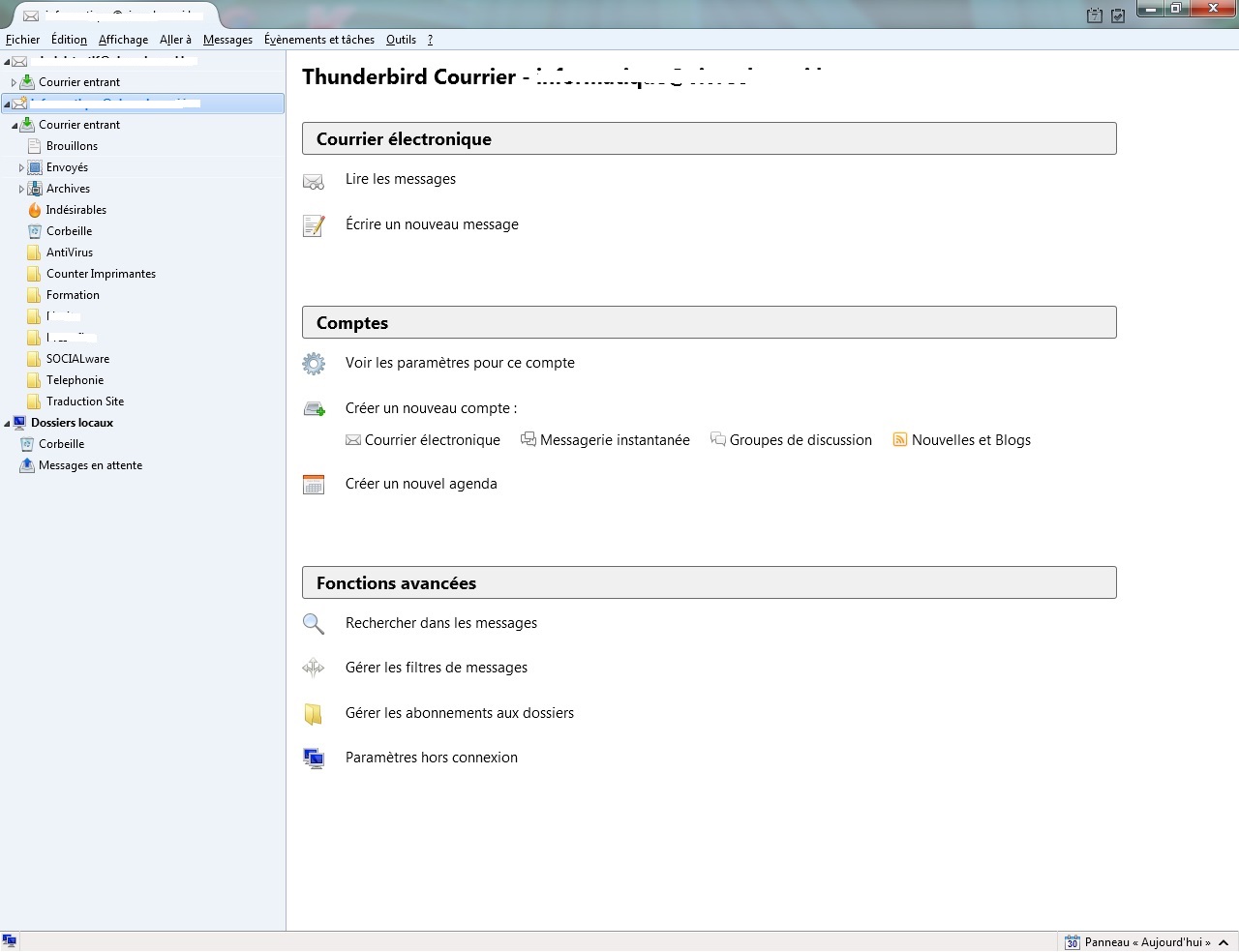Click Lire les messages link
Screen dimensions: 1239x952
tap(401, 179)
